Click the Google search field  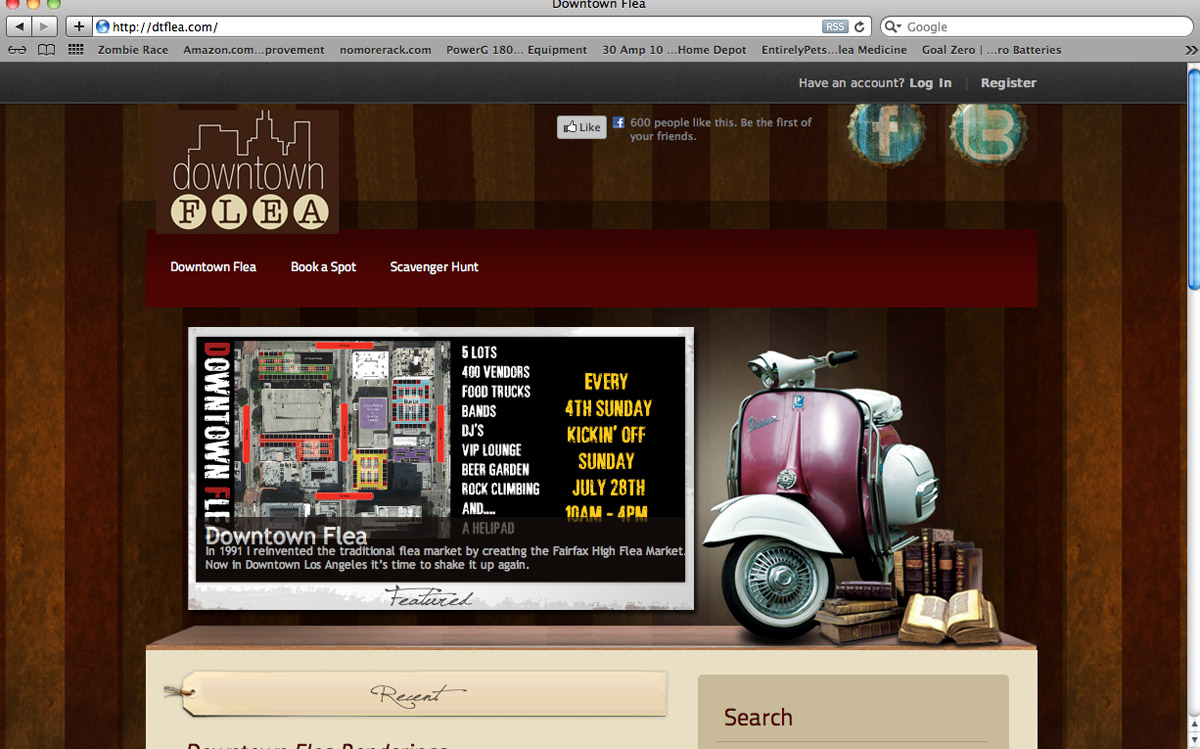(1036, 27)
